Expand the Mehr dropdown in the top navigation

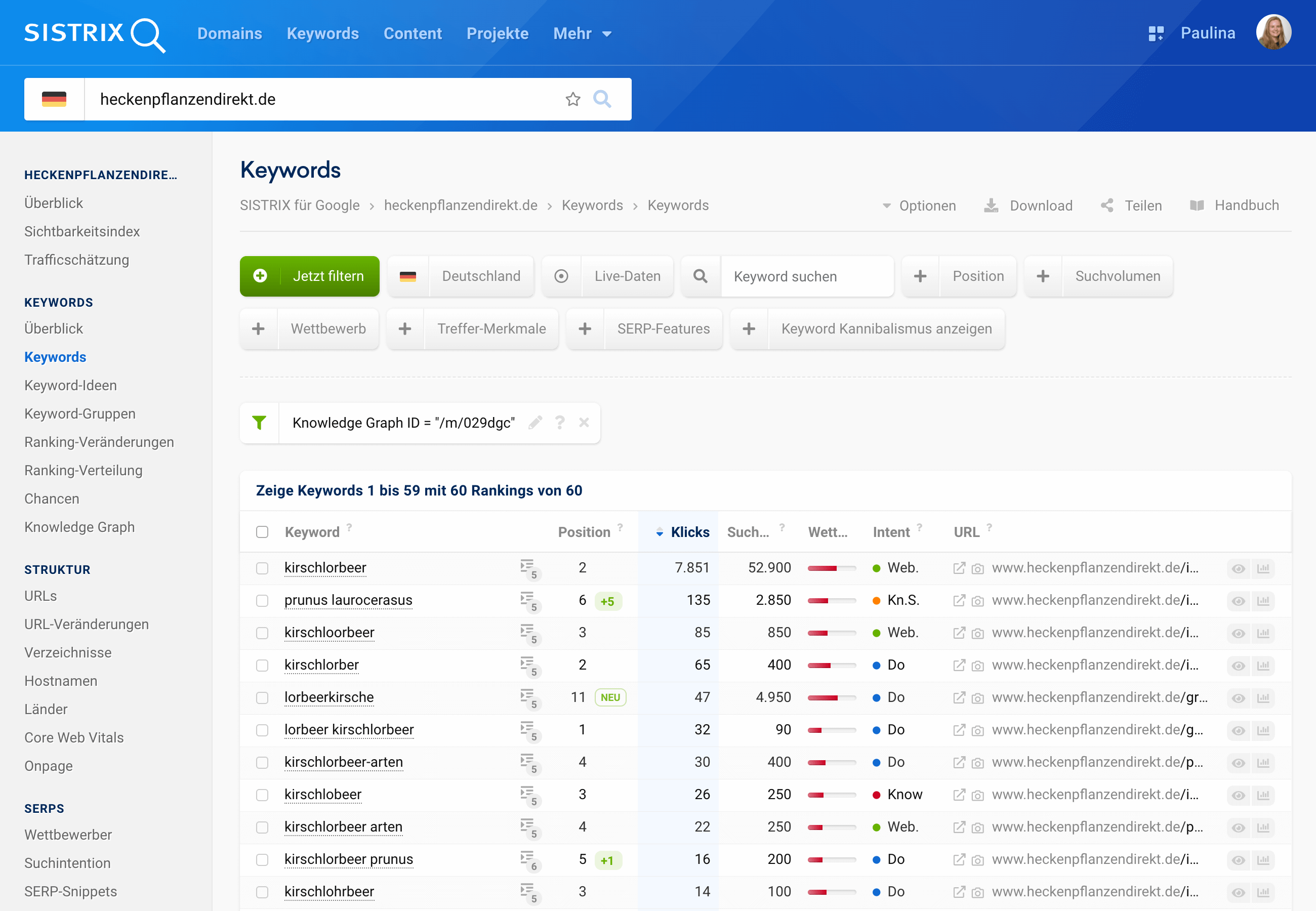click(582, 34)
